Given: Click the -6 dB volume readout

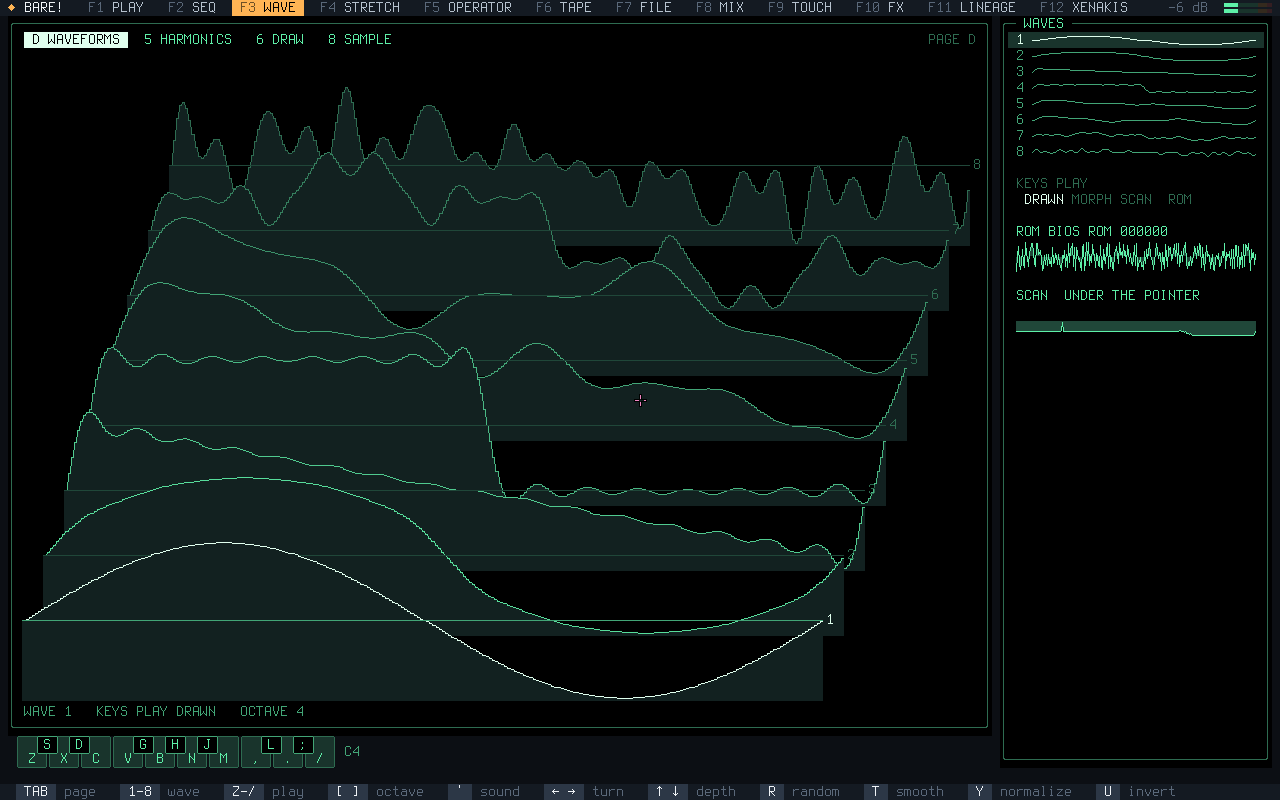Looking at the screenshot, I should pyautogui.click(x=1188, y=7).
